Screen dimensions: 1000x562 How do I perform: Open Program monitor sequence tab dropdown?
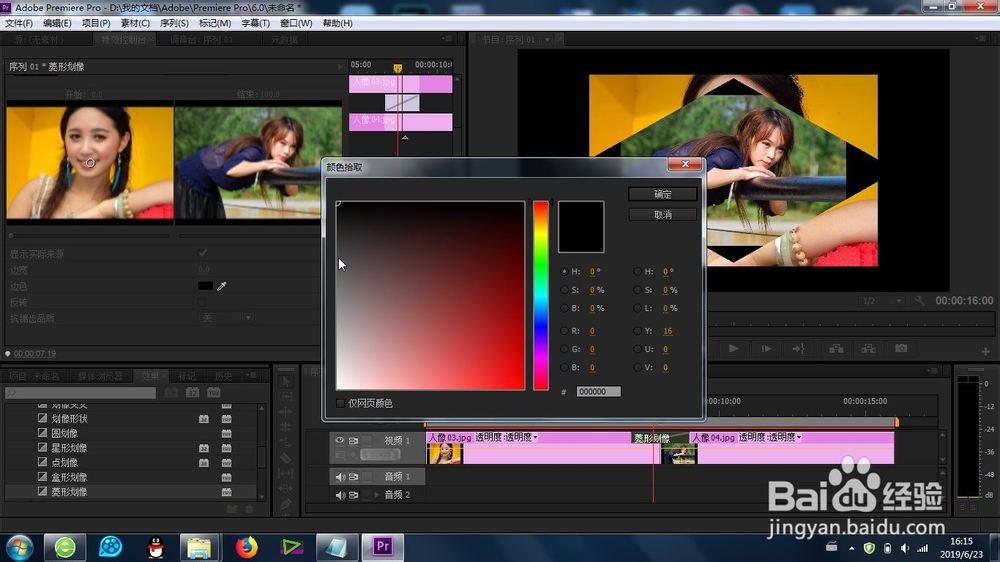tap(547, 40)
